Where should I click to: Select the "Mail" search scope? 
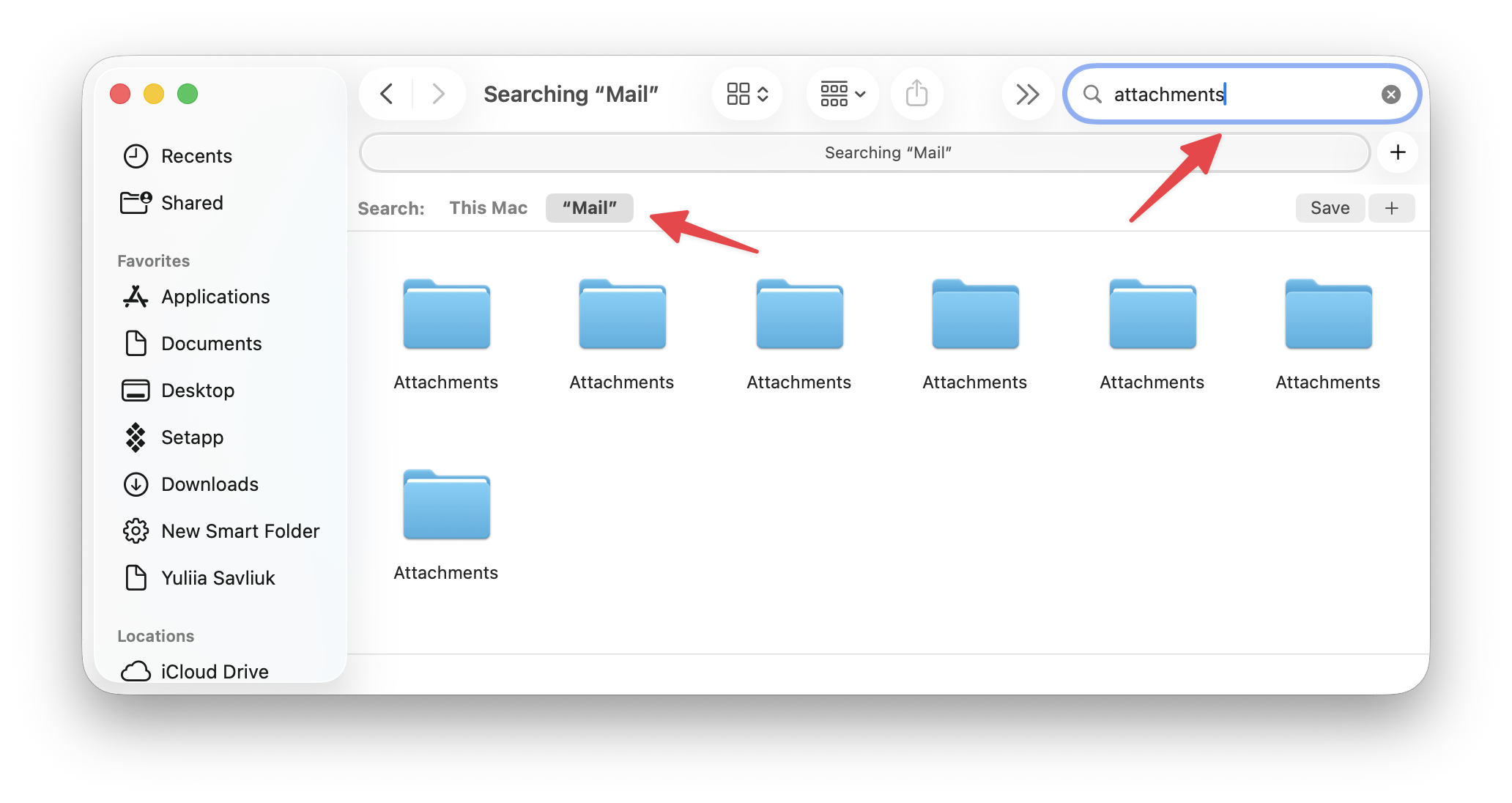(589, 208)
